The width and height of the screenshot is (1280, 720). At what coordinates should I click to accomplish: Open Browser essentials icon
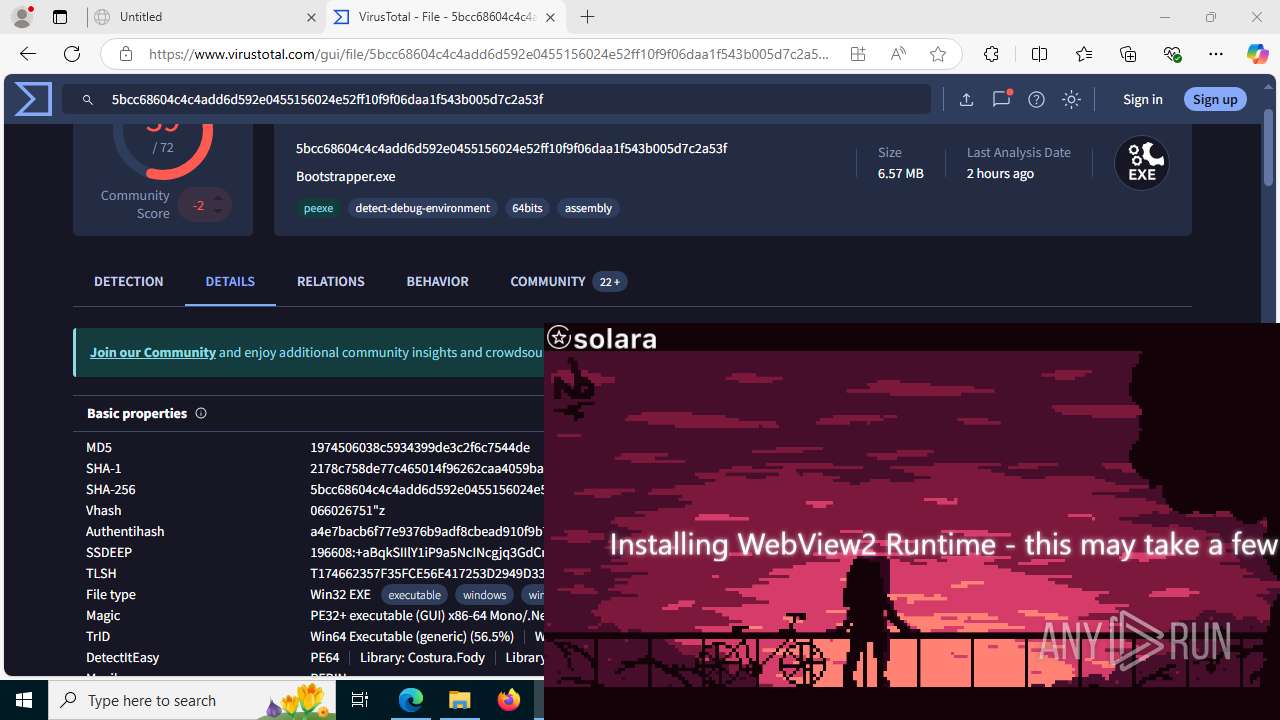pos(1172,54)
